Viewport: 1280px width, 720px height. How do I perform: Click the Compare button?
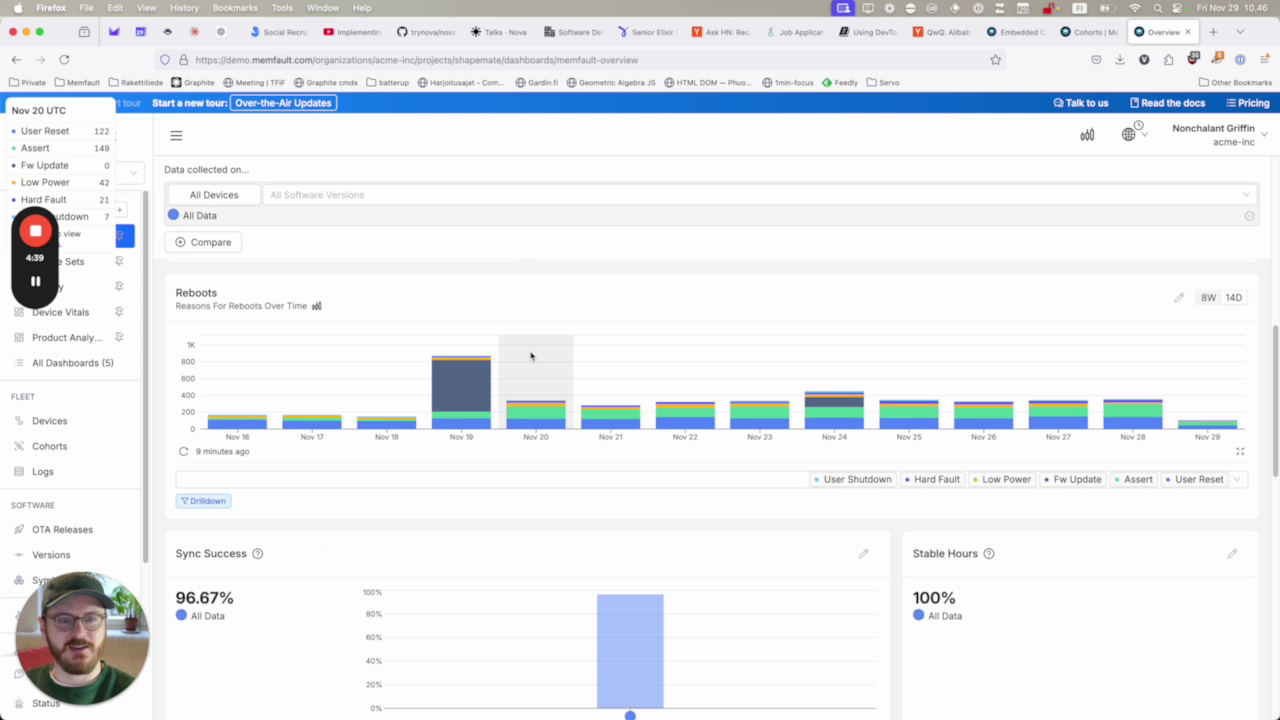click(x=203, y=242)
